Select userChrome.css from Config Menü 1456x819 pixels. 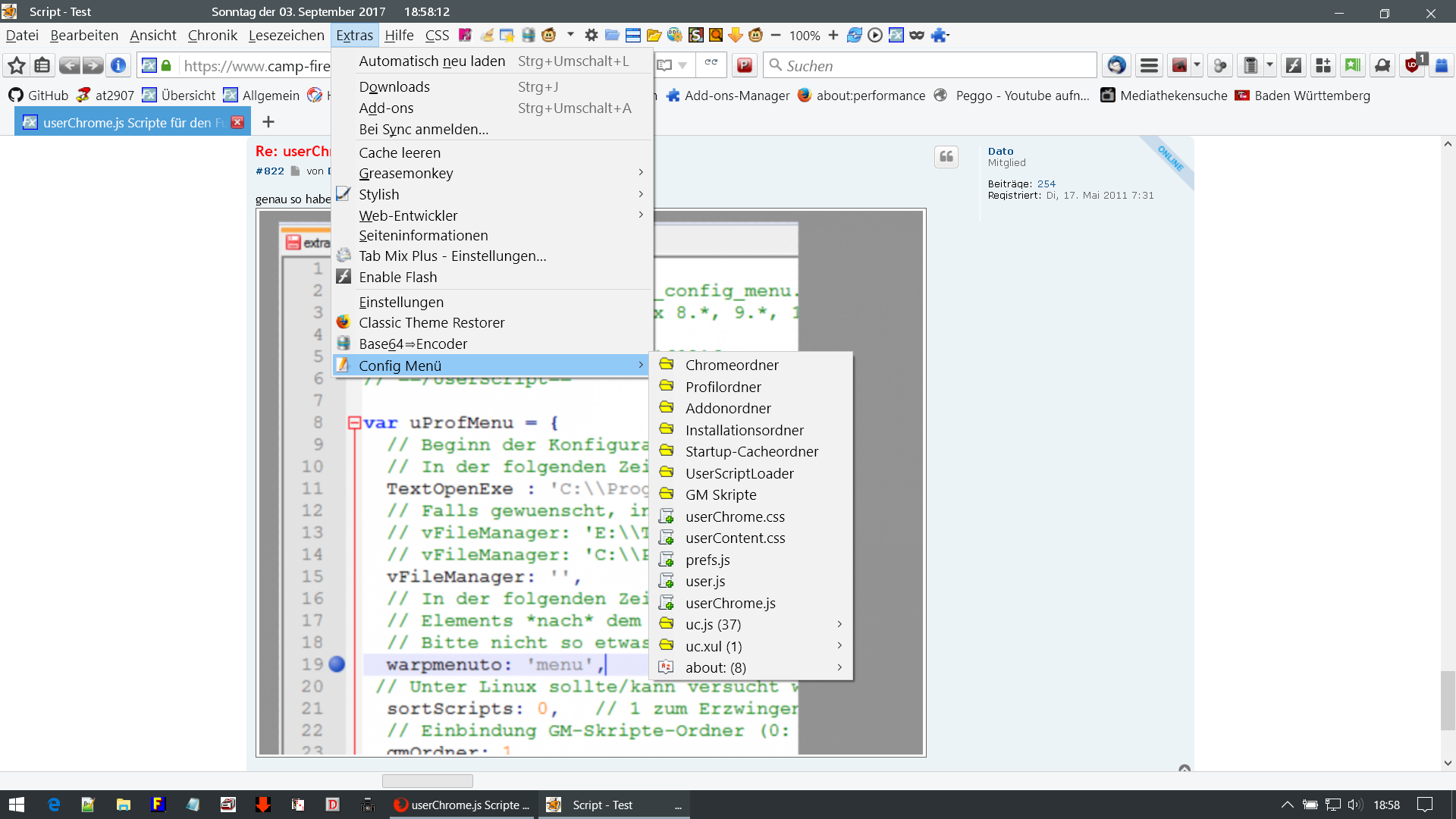735,516
